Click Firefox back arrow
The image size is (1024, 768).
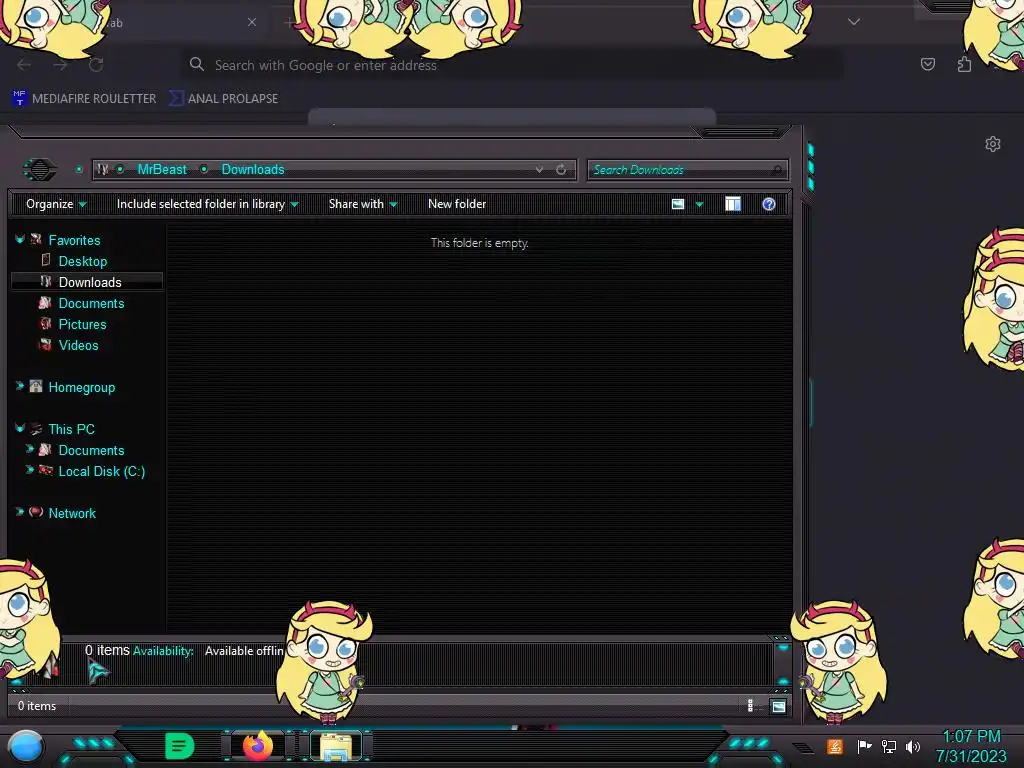point(24,65)
